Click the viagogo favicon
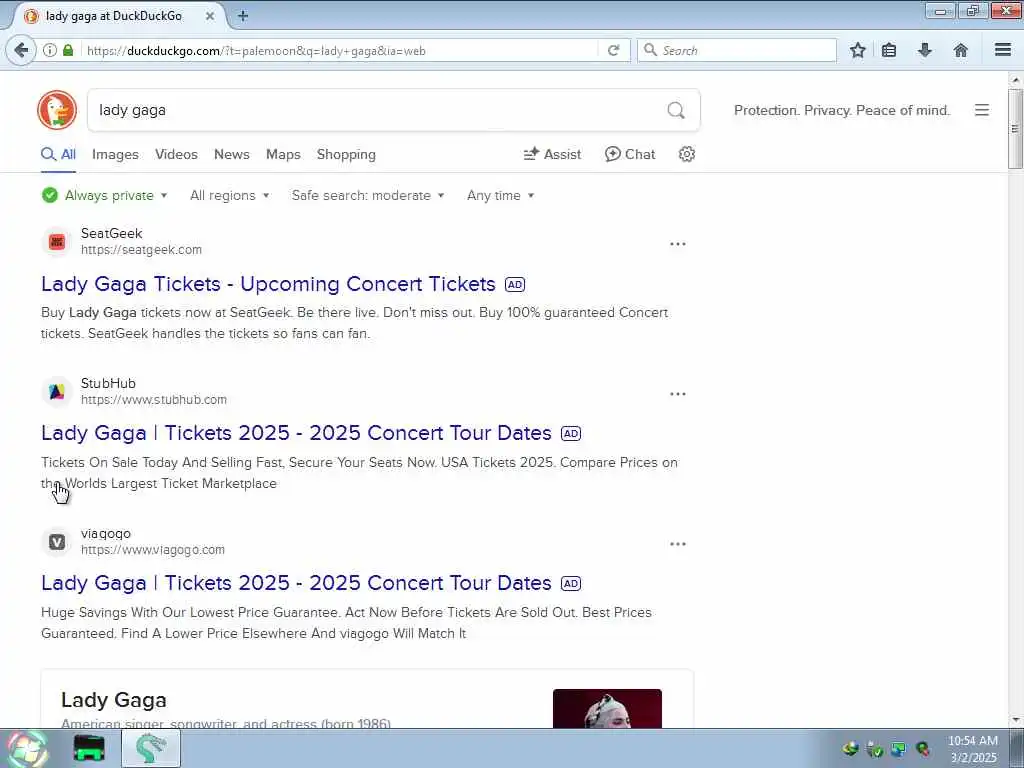The height and width of the screenshot is (768, 1024). point(57,542)
